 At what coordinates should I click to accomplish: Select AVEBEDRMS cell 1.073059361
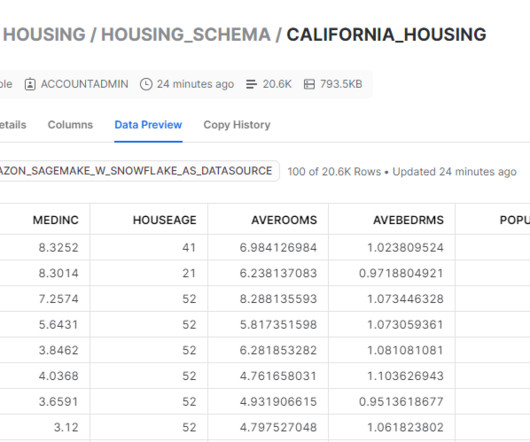pyautogui.click(x=392, y=324)
